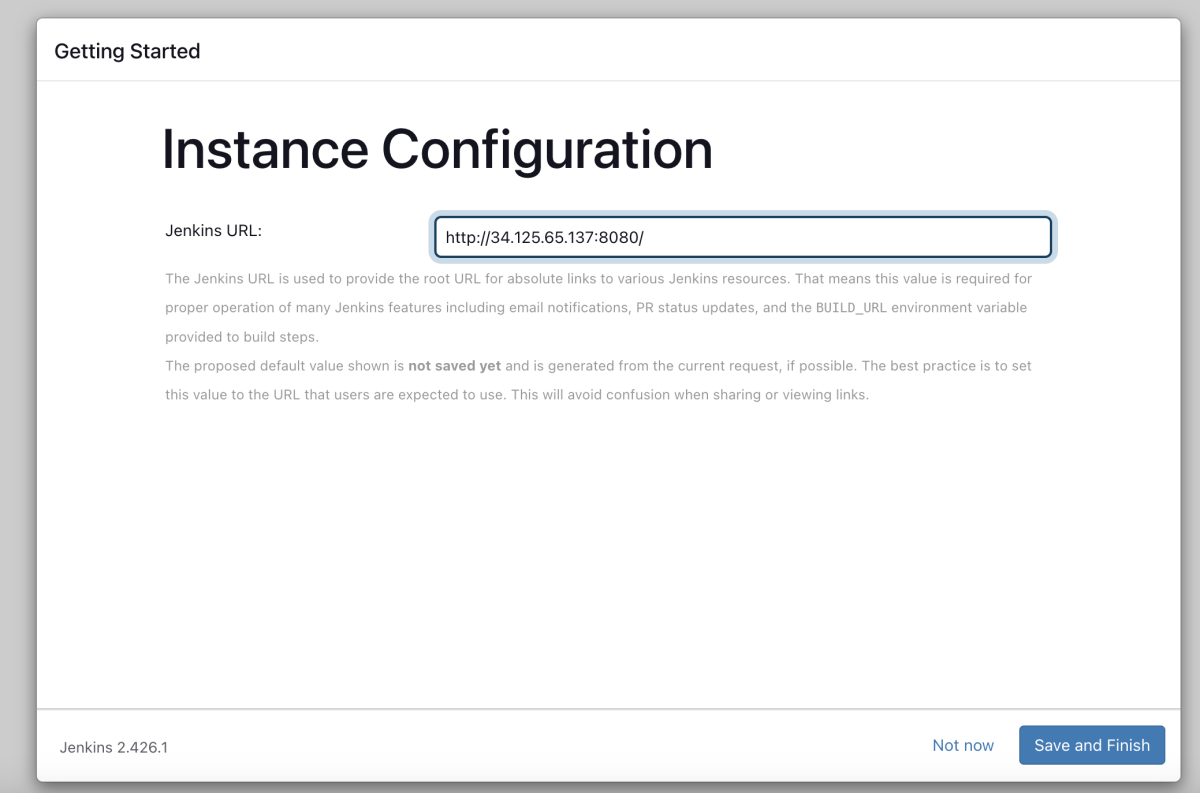The width and height of the screenshot is (1200, 793).
Task: Click the 'Jenkins URL:' field label
Action: [213, 231]
